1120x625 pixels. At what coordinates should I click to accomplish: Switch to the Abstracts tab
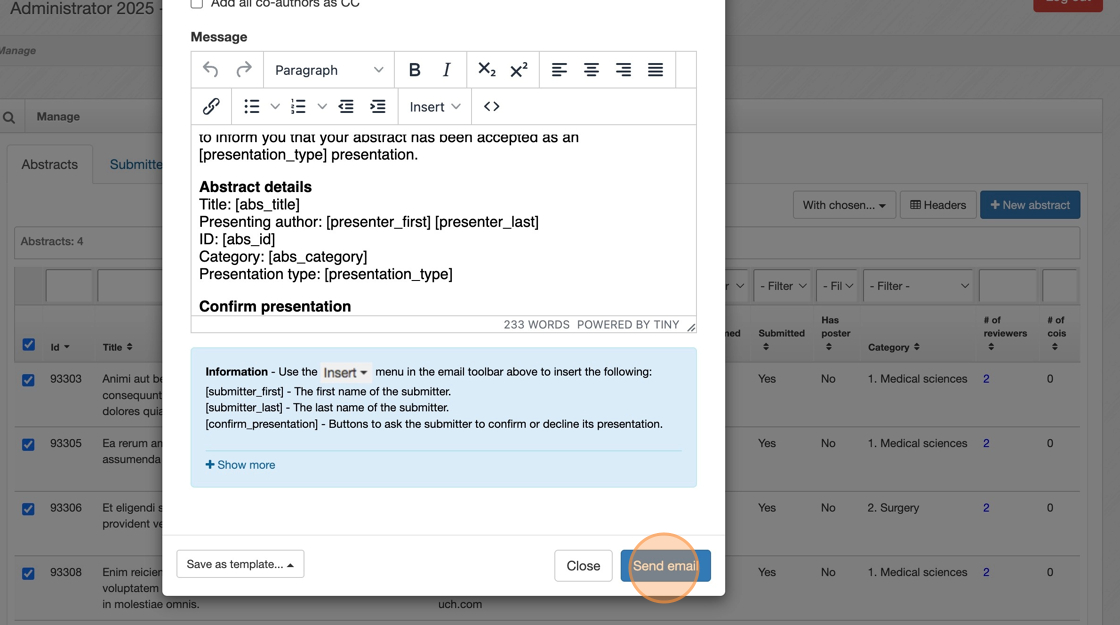(49, 164)
